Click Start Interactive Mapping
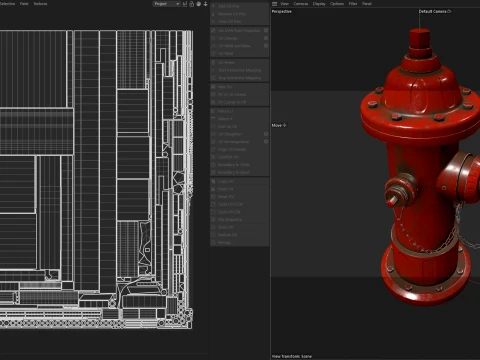Viewport: 480px width, 360px height. pos(239,70)
